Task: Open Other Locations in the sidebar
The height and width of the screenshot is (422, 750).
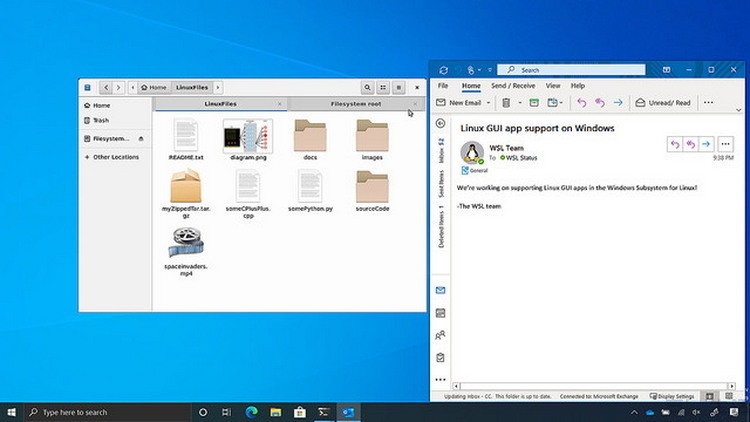Action: (111, 157)
